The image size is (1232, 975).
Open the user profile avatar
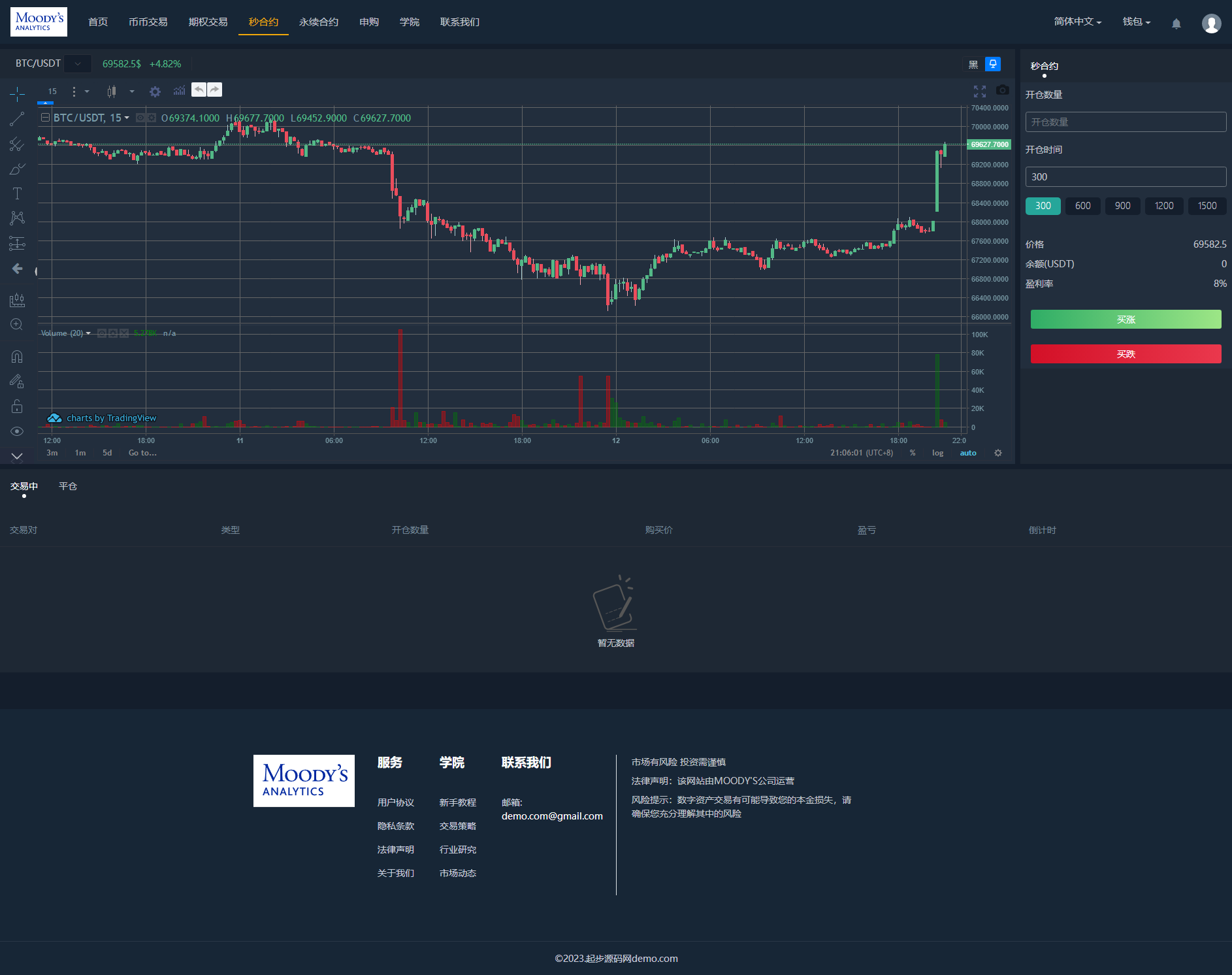1211,24
